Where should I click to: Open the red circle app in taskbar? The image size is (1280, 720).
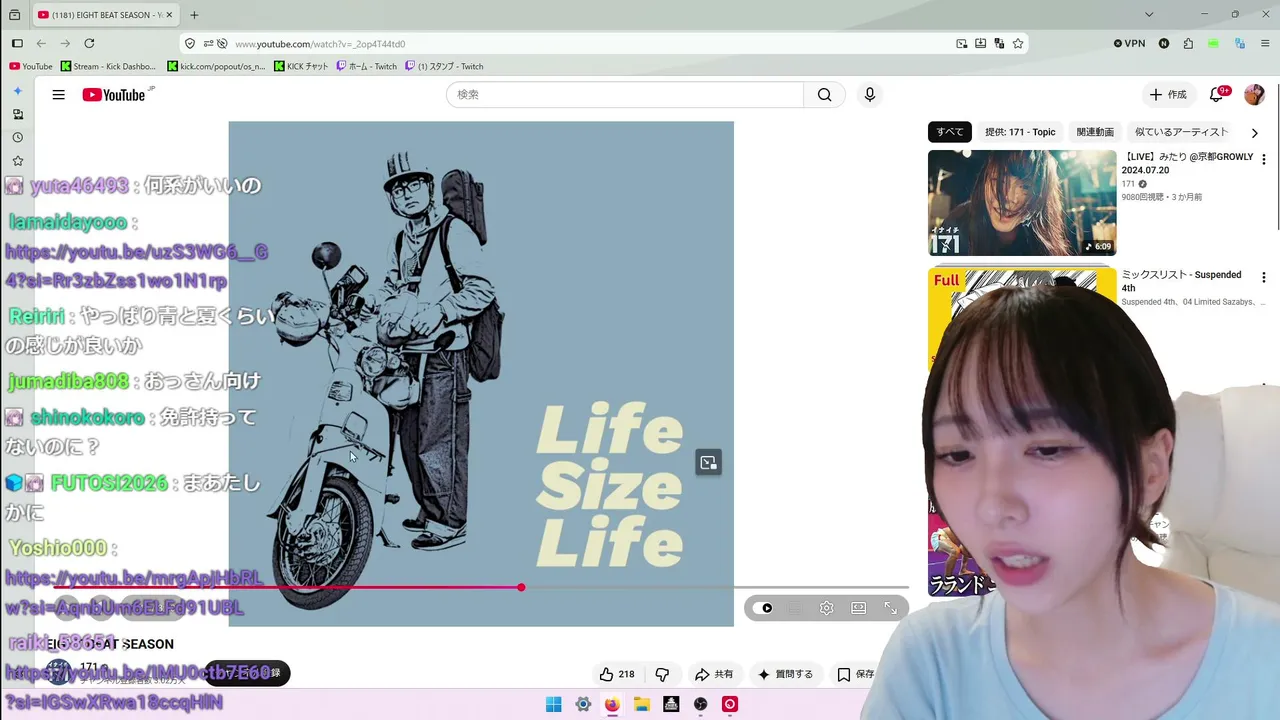point(730,704)
